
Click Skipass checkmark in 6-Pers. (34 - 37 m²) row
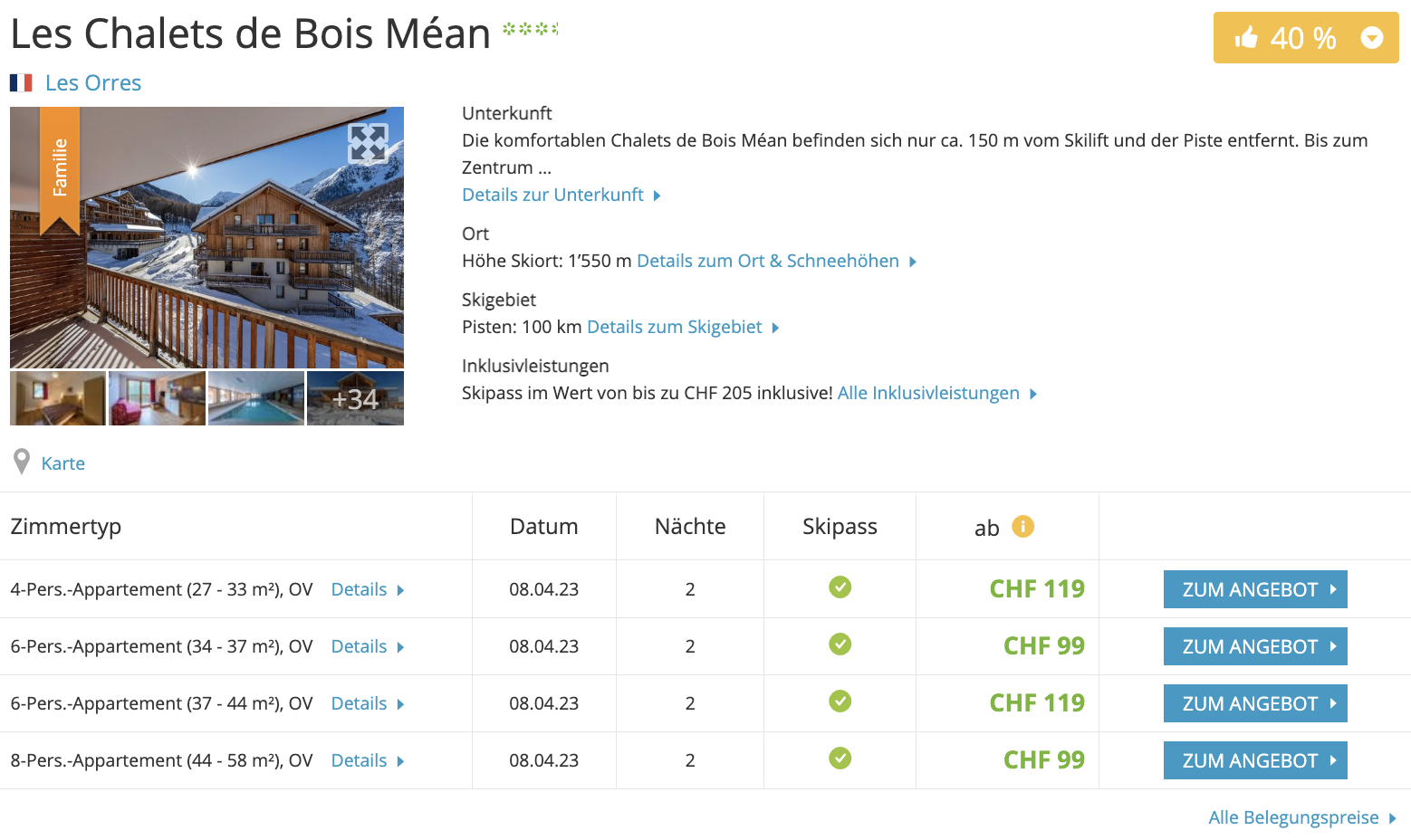840,644
